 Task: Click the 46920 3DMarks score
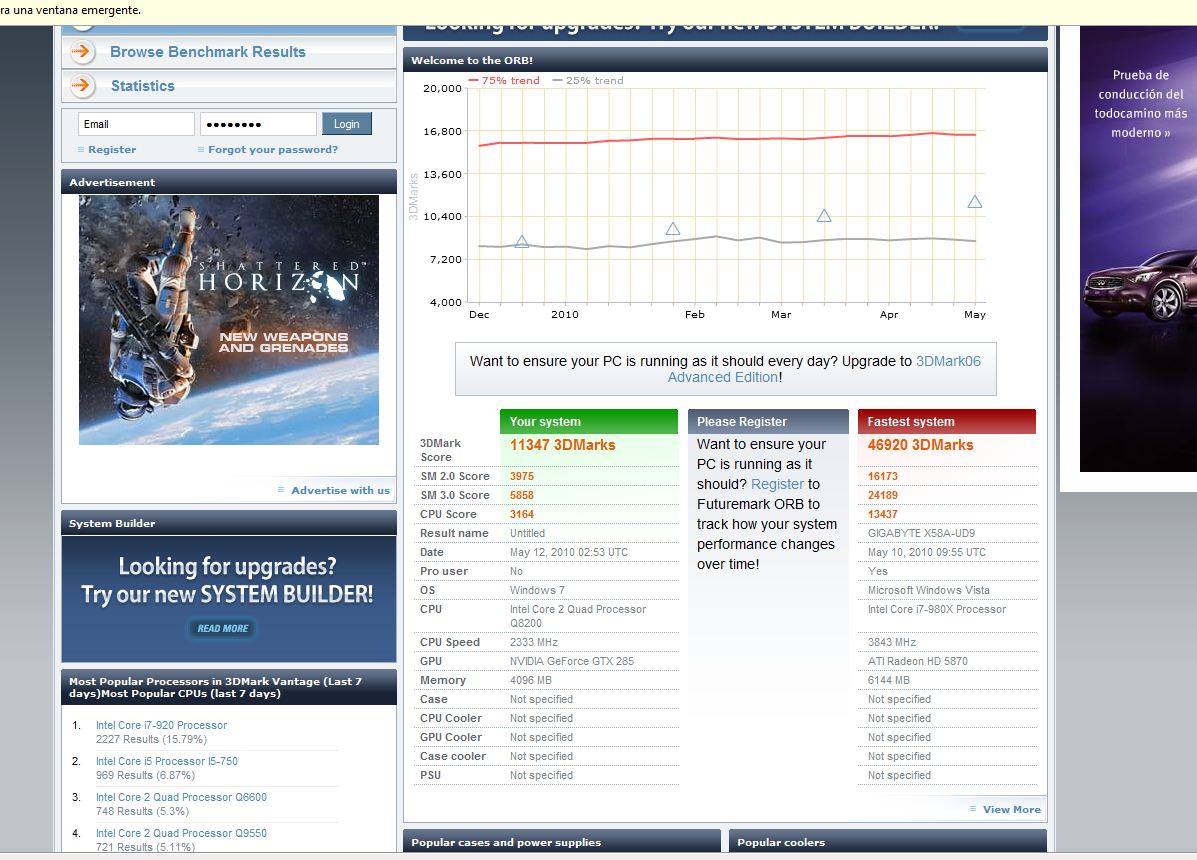point(921,445)
